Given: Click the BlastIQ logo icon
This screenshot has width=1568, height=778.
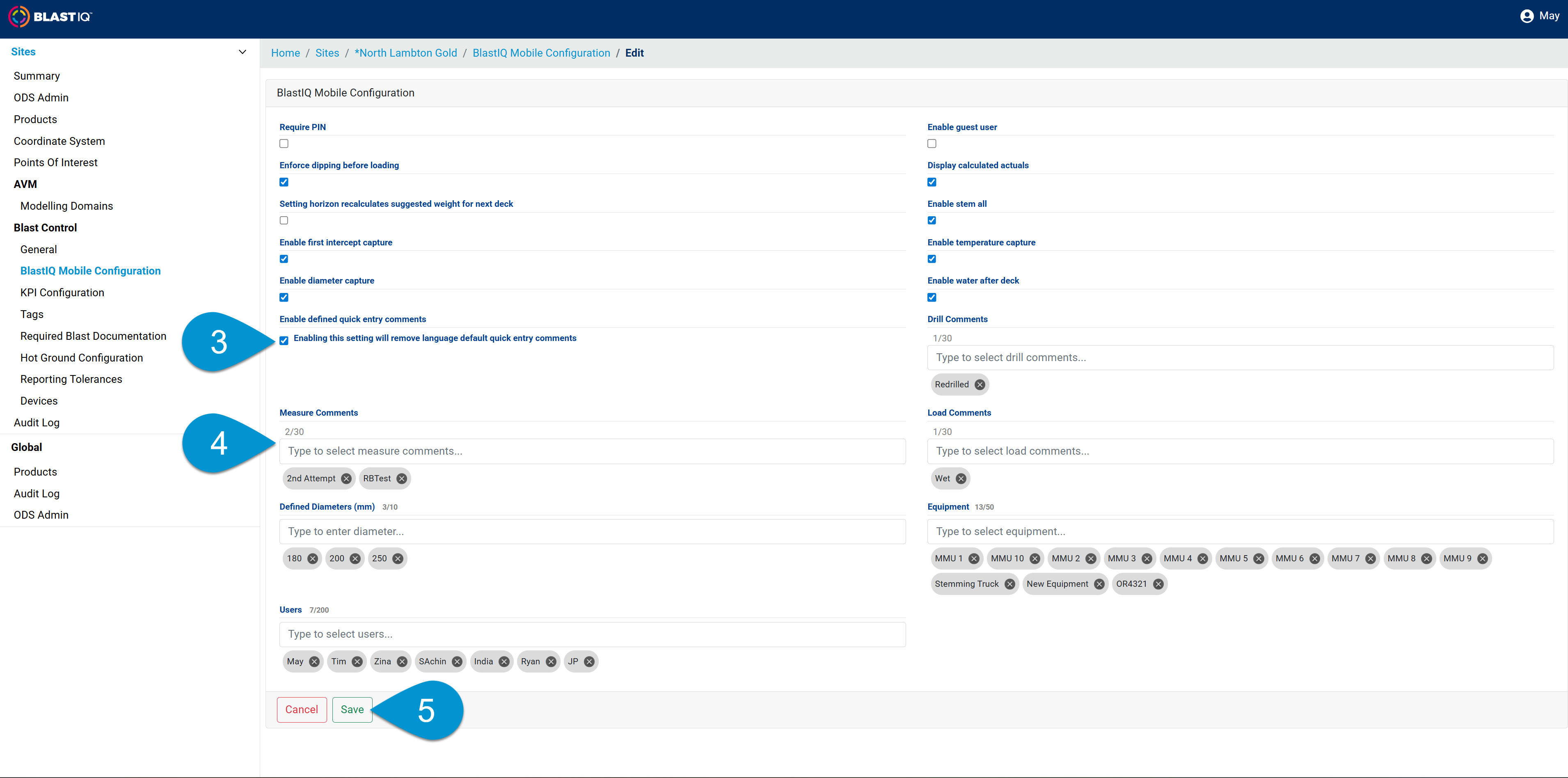Looking at the screenshot, I should coord(19,16).
